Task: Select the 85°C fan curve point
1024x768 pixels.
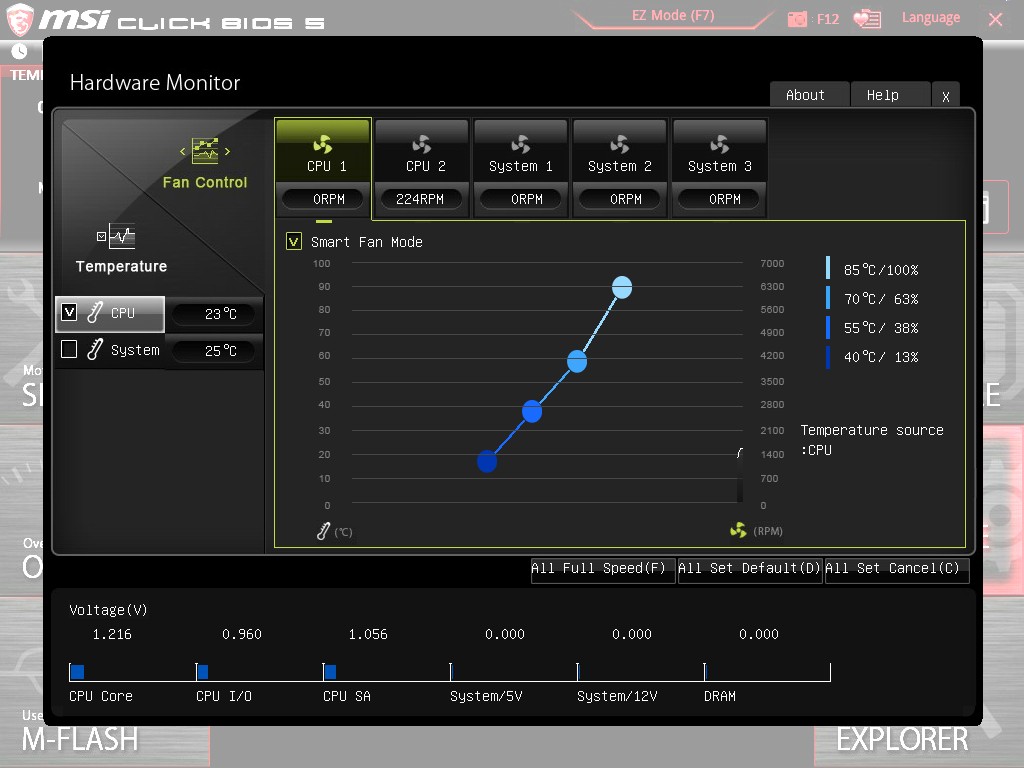Action: [622, 287]
